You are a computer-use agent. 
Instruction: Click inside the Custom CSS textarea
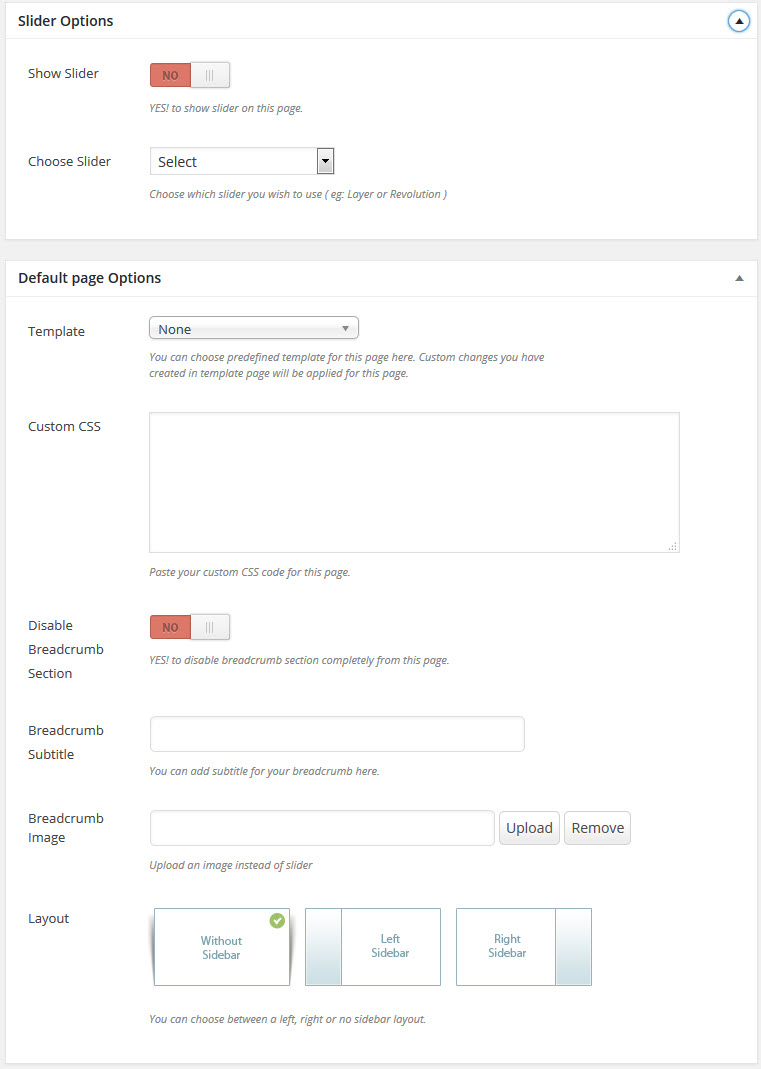(x=415, y=482)
